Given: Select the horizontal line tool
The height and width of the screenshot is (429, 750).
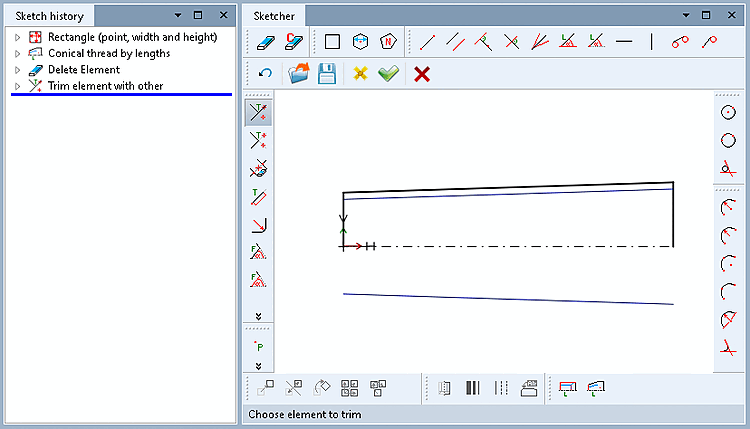Looking at the screenshot, I should click(624, 42).
